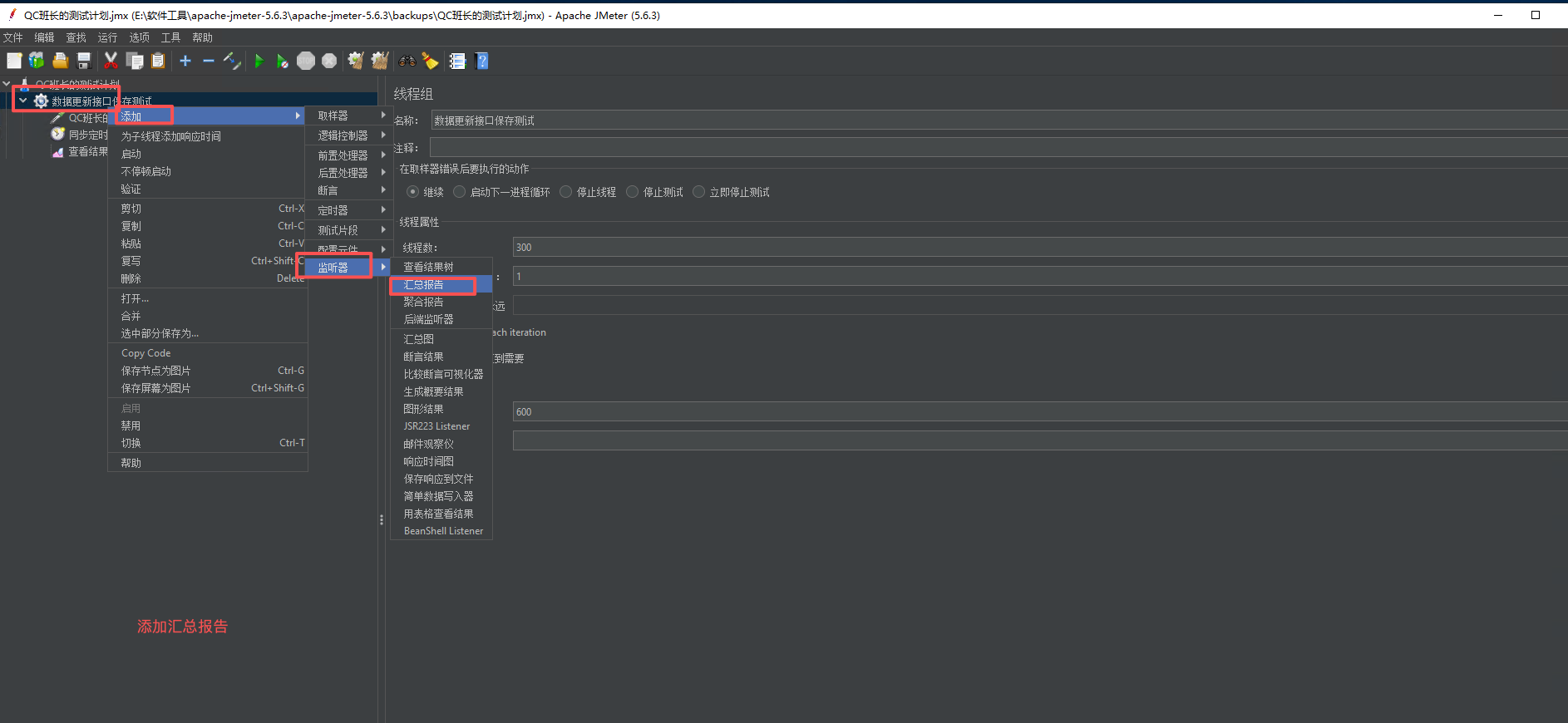The image size is (1568, 723).
Task: Expand the 定时器 submenu
Action: point(348,210)
